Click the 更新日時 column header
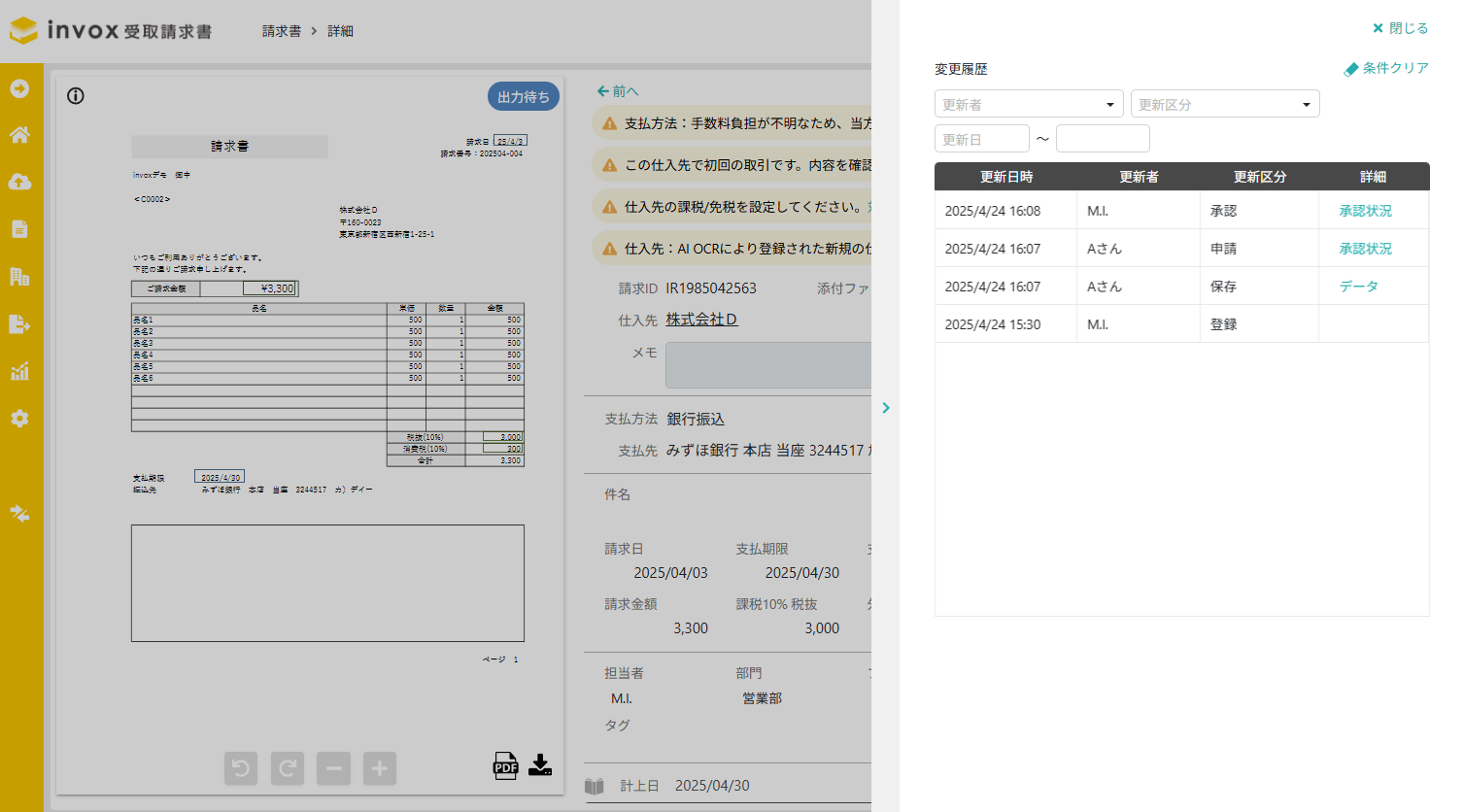Screen dimensions: 1464x812 point(1006,177)
